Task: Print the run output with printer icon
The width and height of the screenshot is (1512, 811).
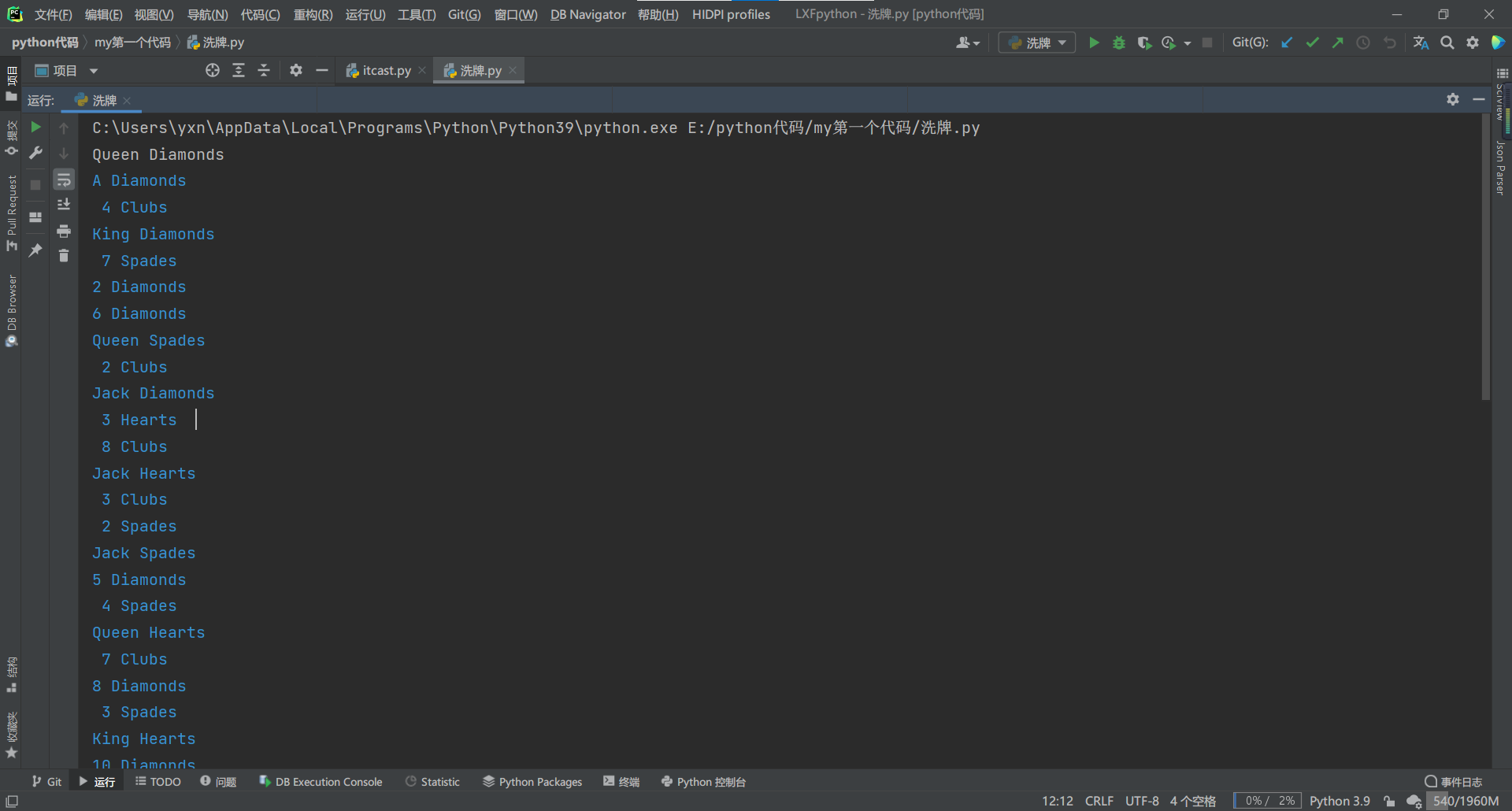Action: tap(64, 231)
